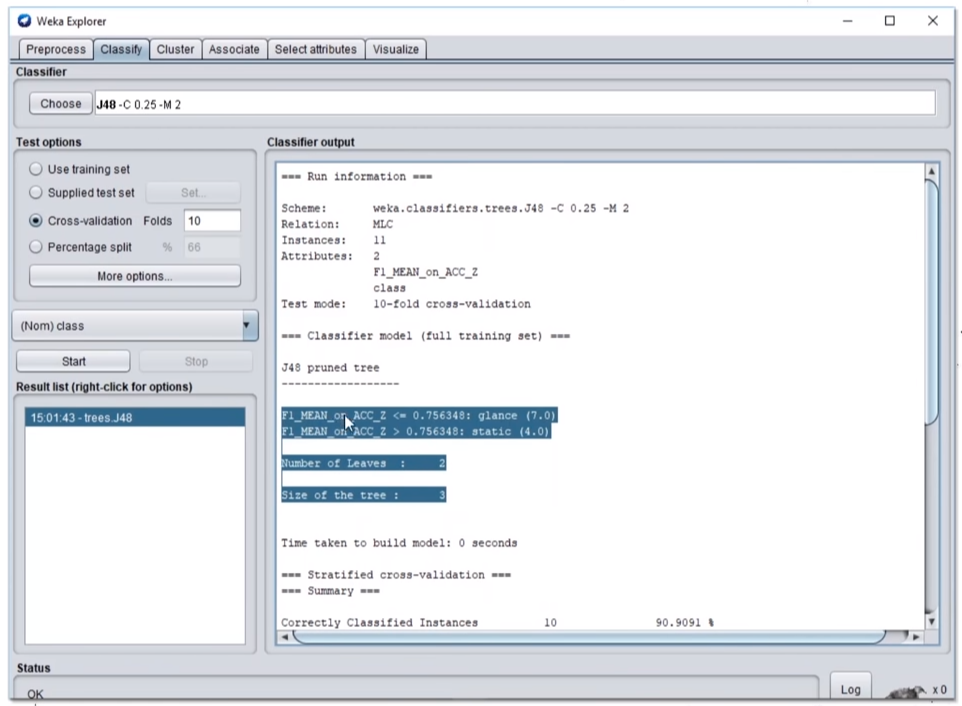Click the 'Test mode: 10-fold cross-validation' line
962x706 pixels.
coord(406,304)
